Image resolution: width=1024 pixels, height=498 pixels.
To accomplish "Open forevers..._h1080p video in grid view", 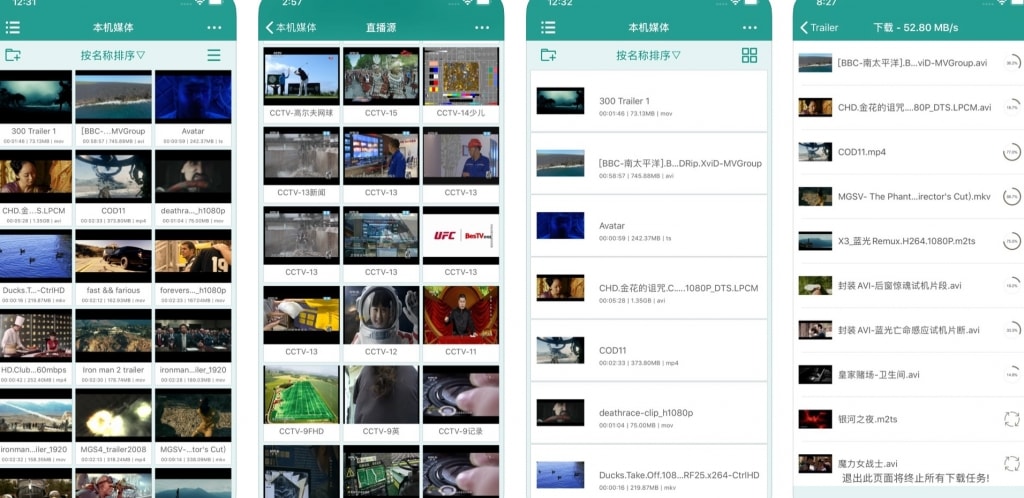I will click(193, 256).
